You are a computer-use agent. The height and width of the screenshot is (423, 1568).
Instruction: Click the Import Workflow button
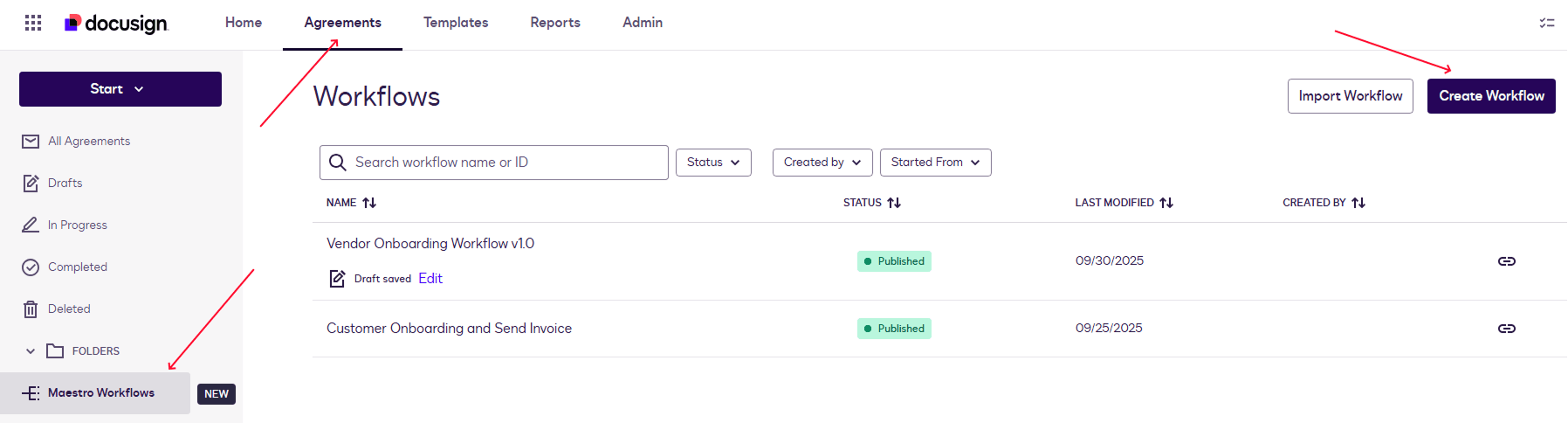click(1350, 96)
